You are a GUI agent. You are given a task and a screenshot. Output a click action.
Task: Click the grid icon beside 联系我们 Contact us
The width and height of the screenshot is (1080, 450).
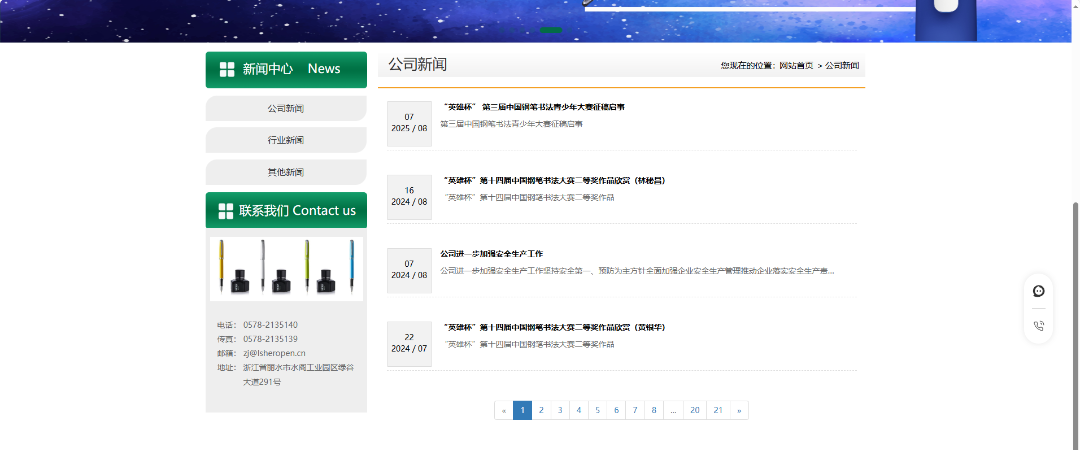coord(225,211)
